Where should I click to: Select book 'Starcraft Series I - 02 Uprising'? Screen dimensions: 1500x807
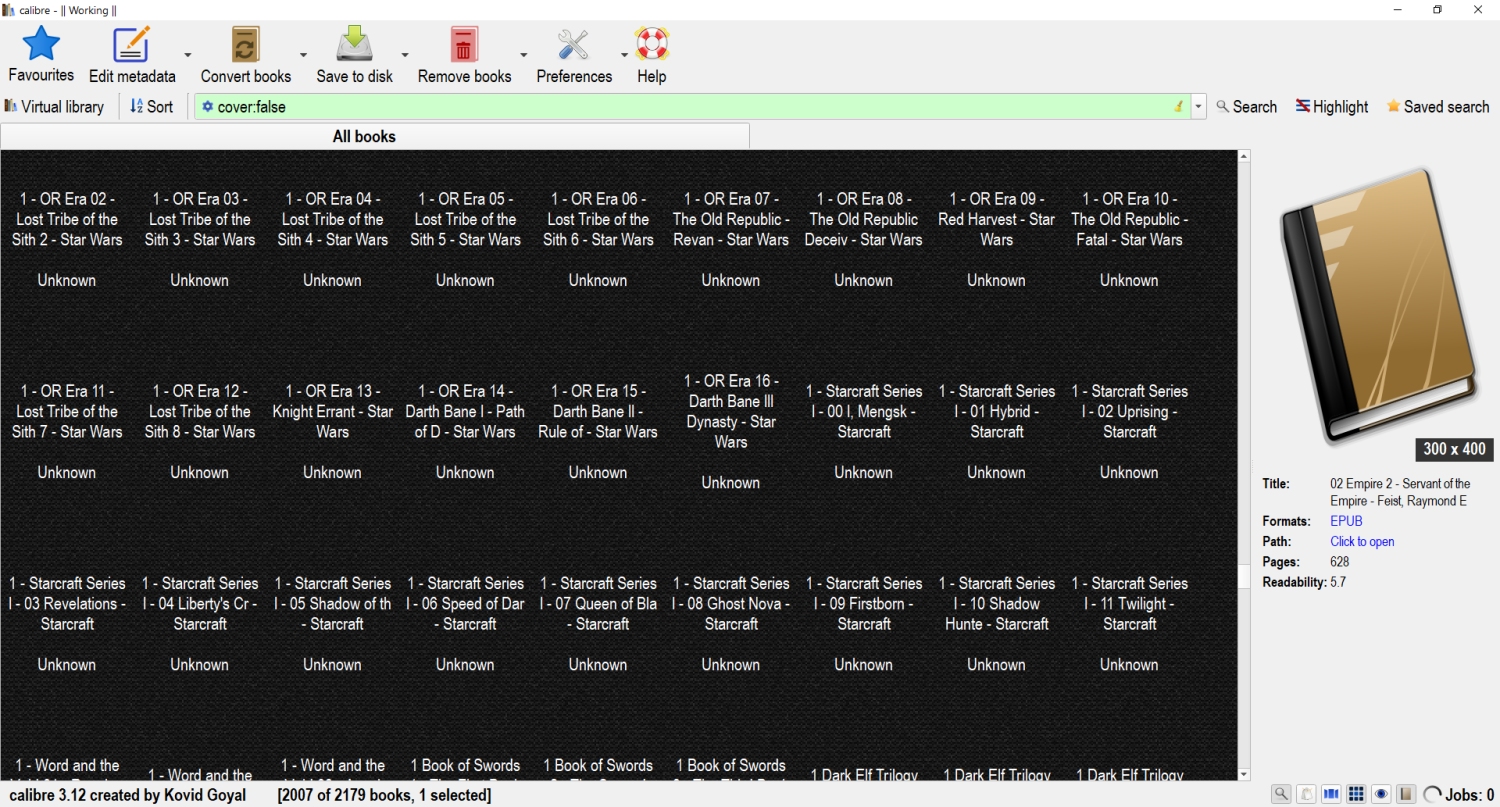1129,431
